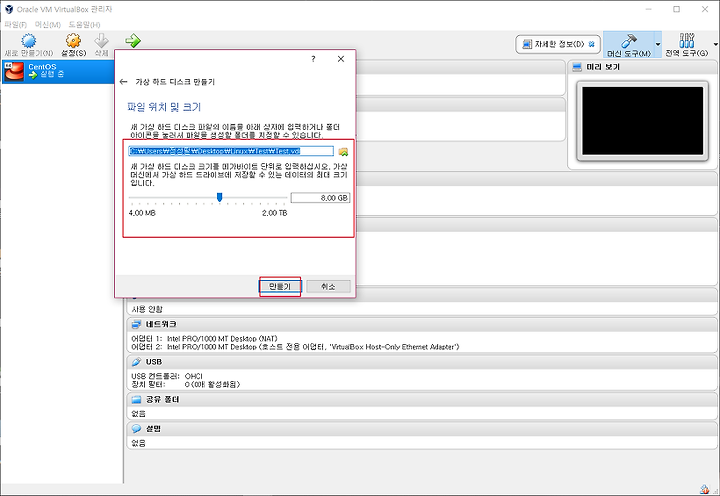Click the VirtualBox window title bar icon
The height and width of the screenshot is (496, 720).
(x=9, y=9)
